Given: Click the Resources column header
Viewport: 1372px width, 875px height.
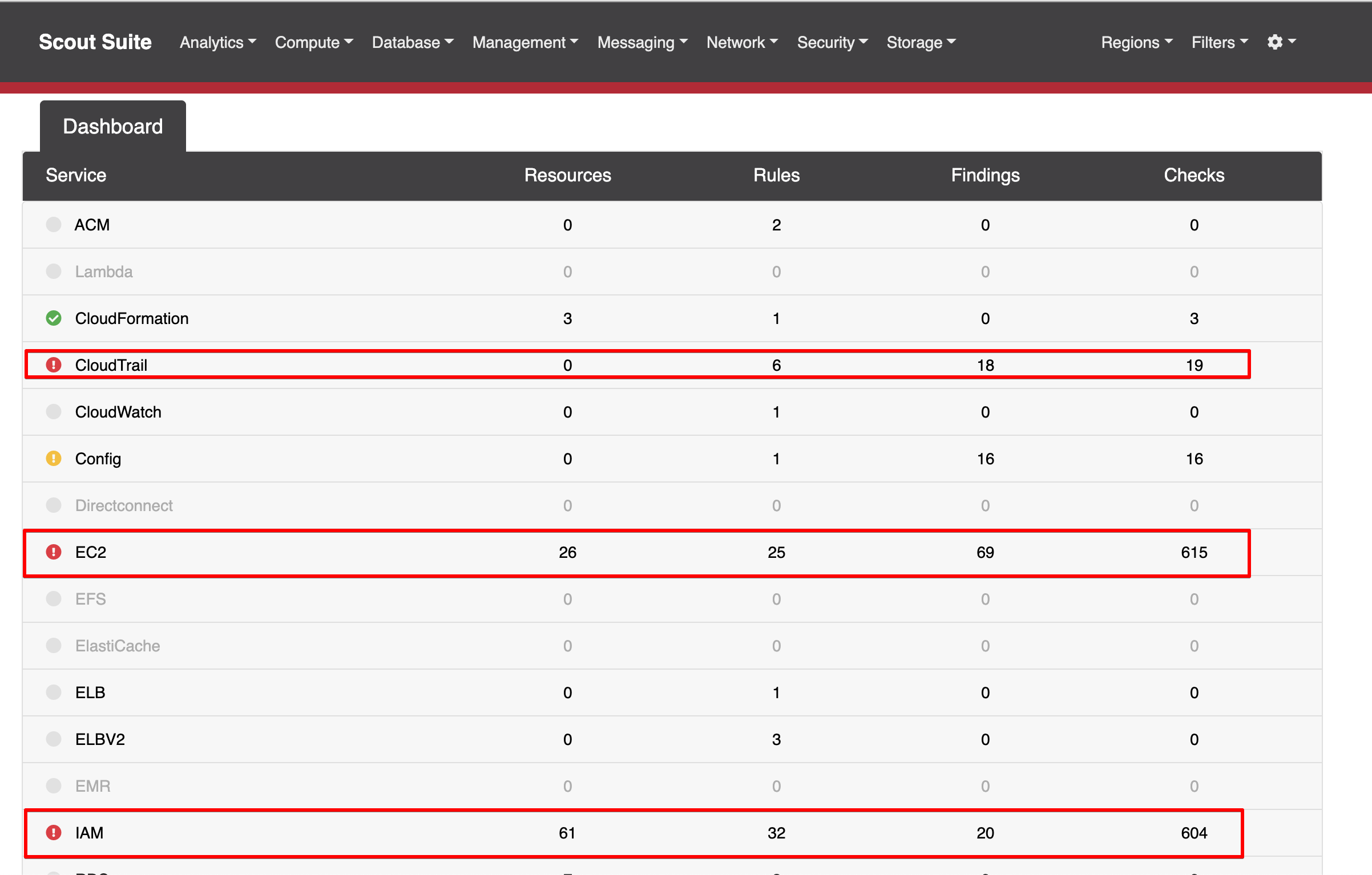Looking at the screenshot, I should (x=567, y=175).
